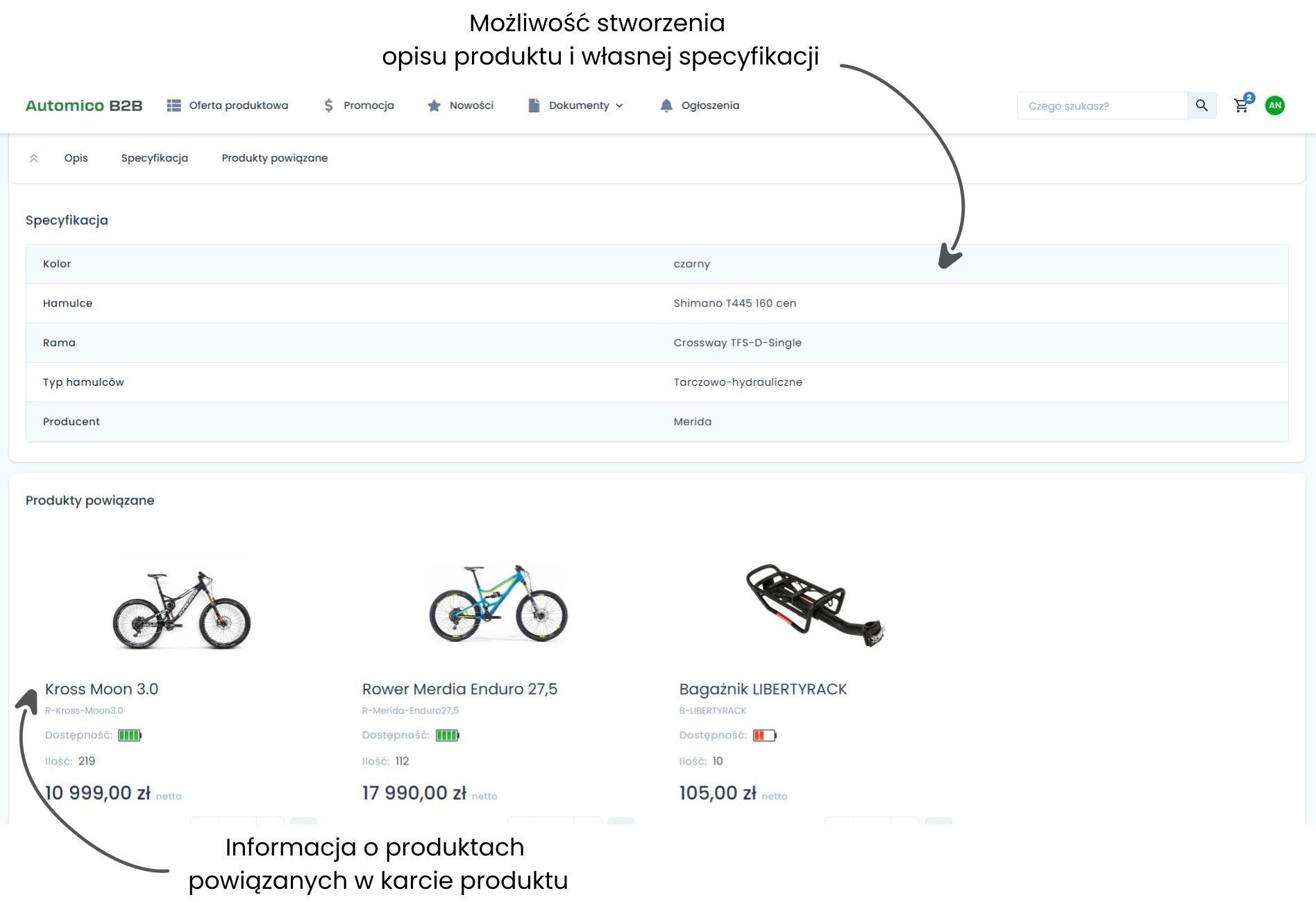Click the Rower Merdia Enduro availability icon
Image resolution: width=1316 pixels, height=902 pixels.
click(x=447, y=735)
